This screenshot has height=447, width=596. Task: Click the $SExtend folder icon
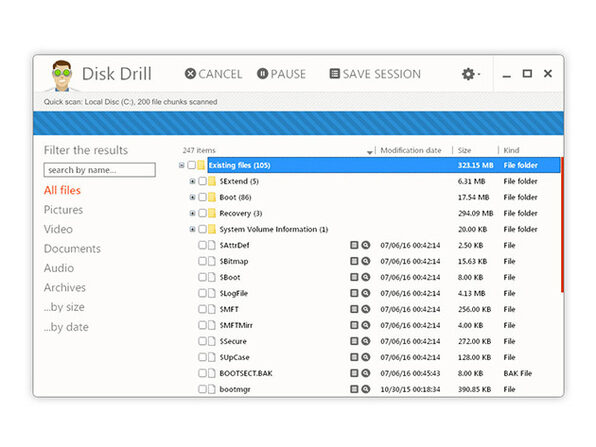pyautogui.click(x=212, y=181)
